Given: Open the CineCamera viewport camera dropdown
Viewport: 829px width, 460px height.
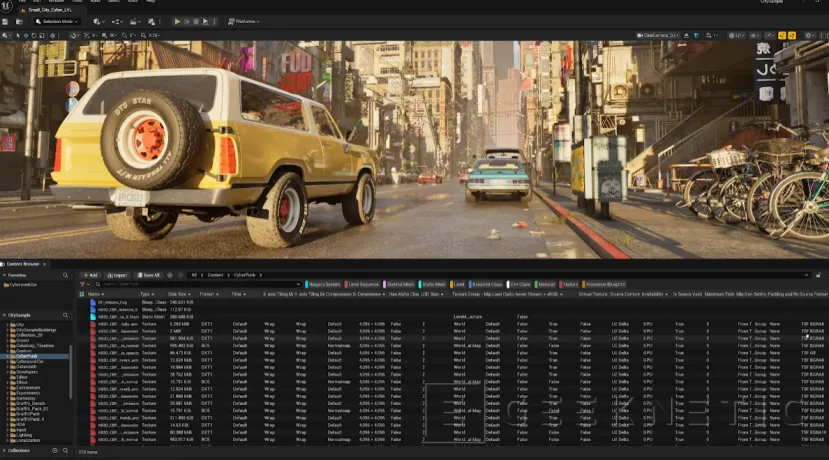Looking at the screenshot, I should [x=658, y=35].
